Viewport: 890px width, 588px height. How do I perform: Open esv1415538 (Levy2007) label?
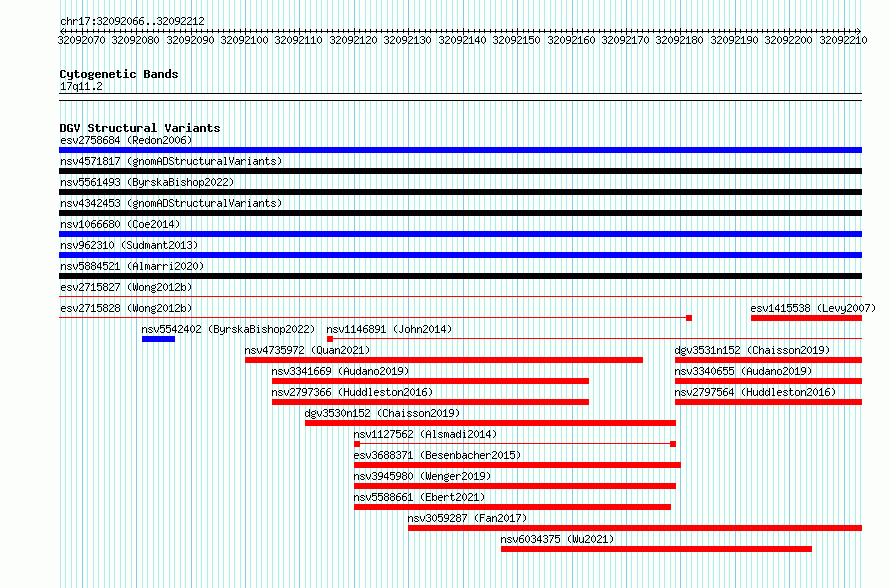tap(813, 308)
